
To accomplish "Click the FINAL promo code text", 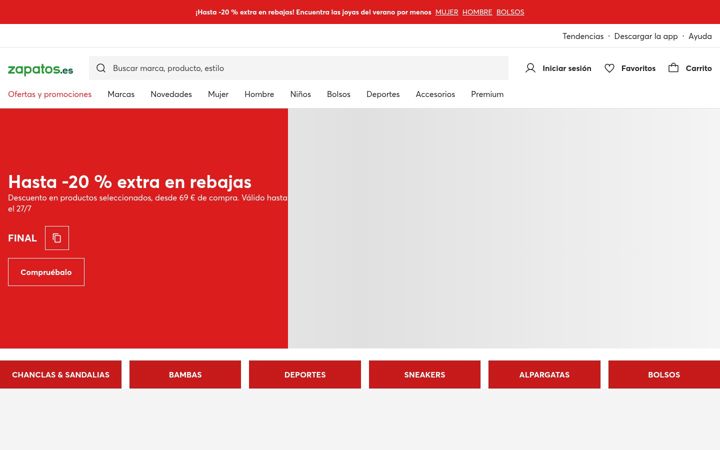I will (22, 238).
